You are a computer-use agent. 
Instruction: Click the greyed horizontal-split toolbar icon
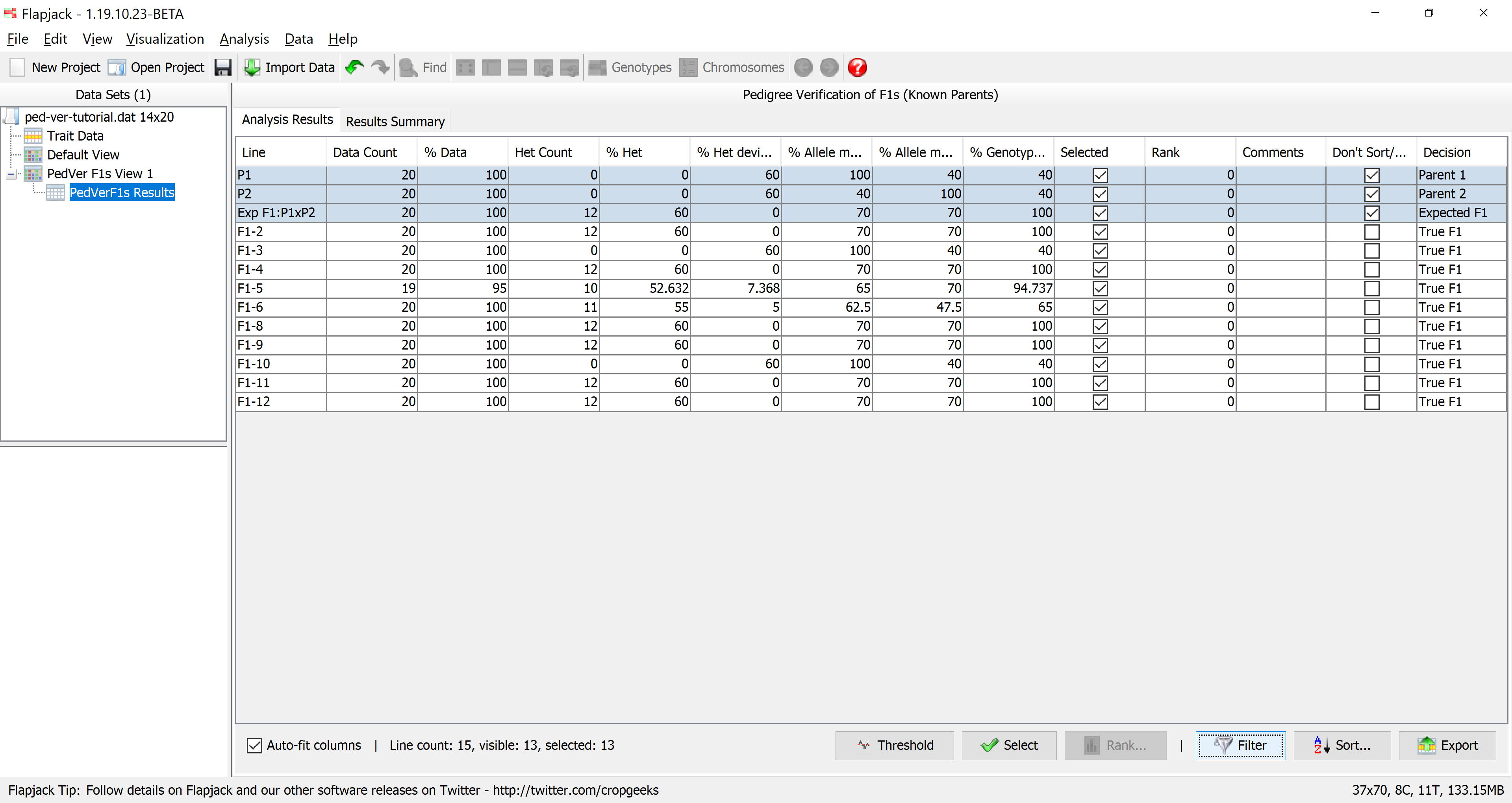tap(517, 67)
